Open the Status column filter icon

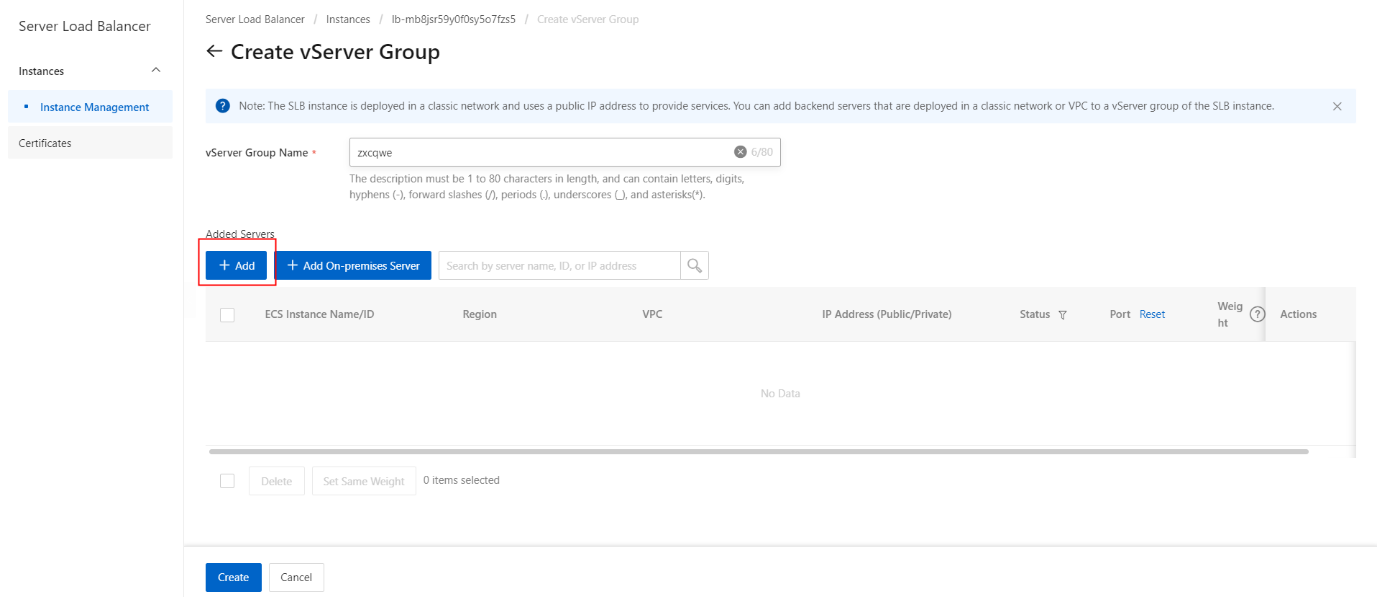click(x=1062, y=315)
